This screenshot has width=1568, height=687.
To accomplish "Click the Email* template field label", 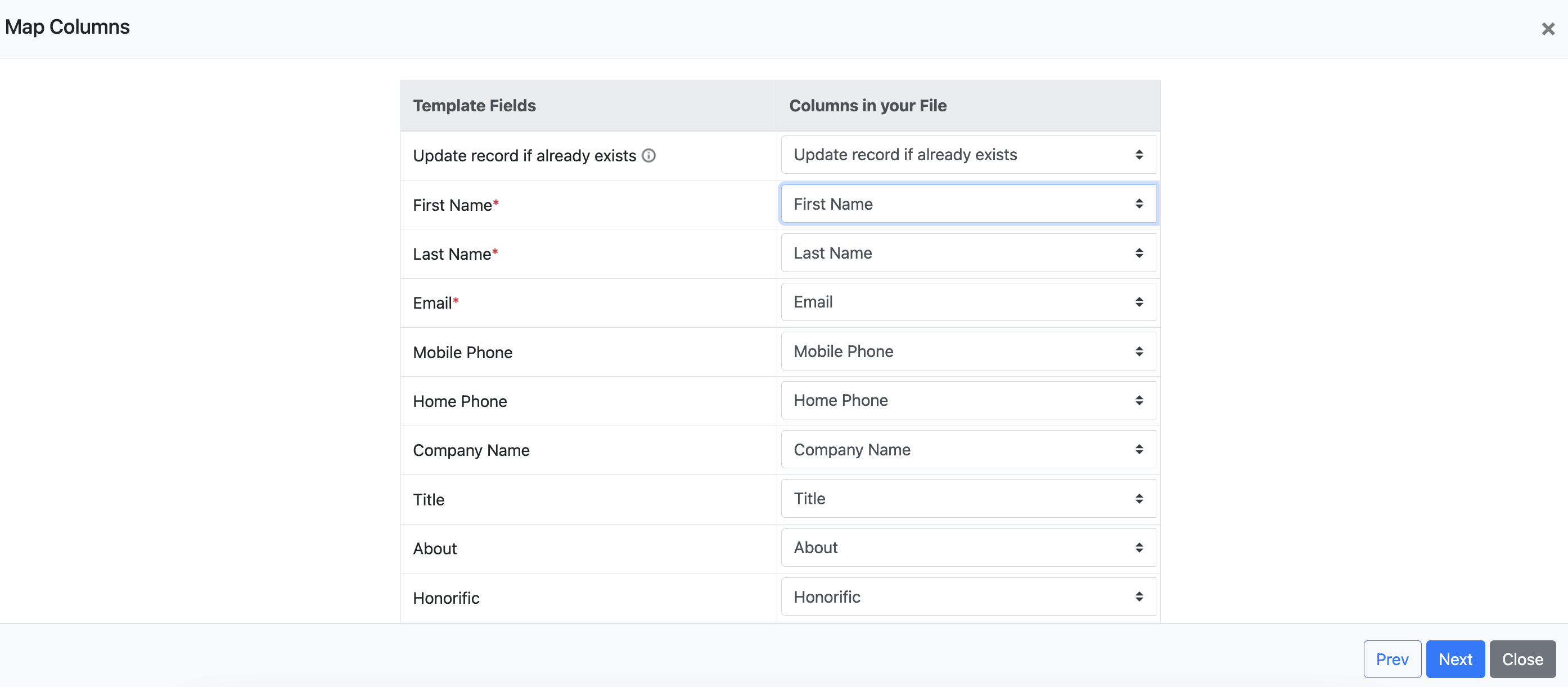I will tap(436, 303).
